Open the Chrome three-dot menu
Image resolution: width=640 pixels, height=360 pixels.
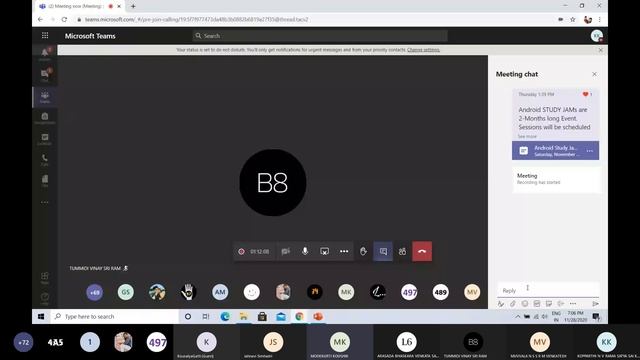600,19
